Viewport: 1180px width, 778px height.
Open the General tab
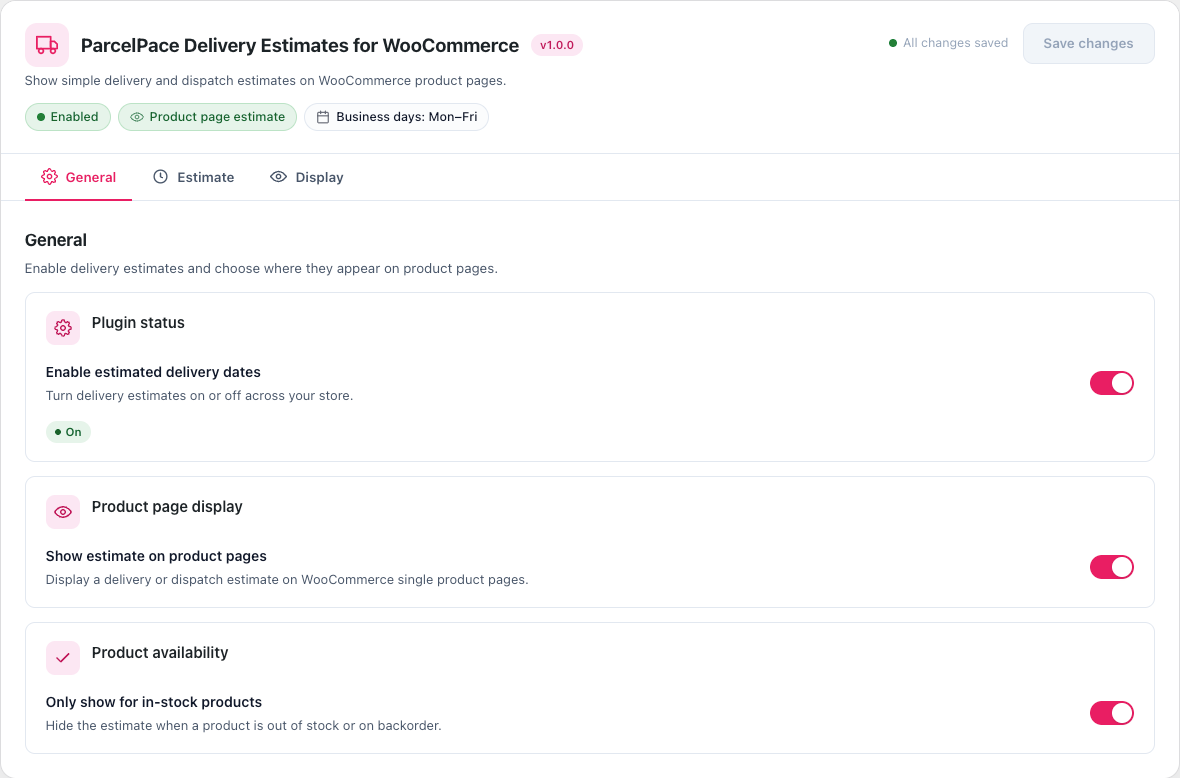coord(78,177)
